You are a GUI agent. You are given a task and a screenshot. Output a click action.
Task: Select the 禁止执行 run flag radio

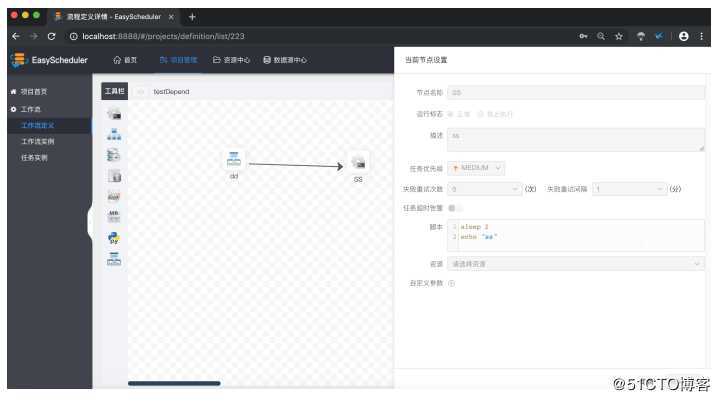(481, 114)
